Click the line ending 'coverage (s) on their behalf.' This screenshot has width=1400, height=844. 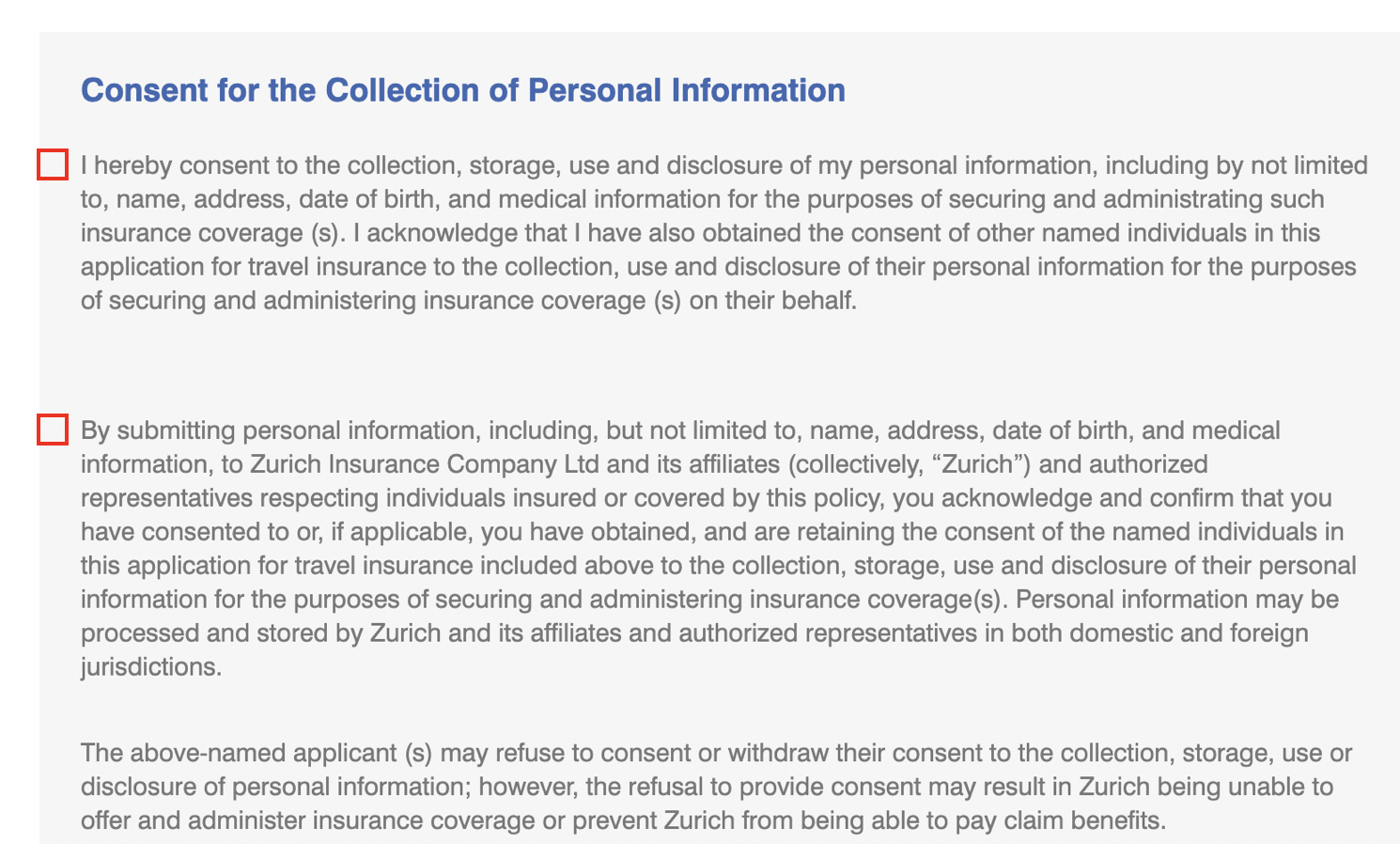click(x=469, y=301)
